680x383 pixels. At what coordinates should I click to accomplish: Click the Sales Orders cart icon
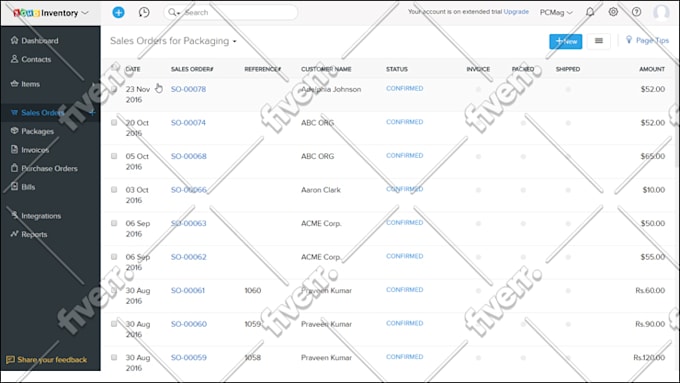point(14,112)
